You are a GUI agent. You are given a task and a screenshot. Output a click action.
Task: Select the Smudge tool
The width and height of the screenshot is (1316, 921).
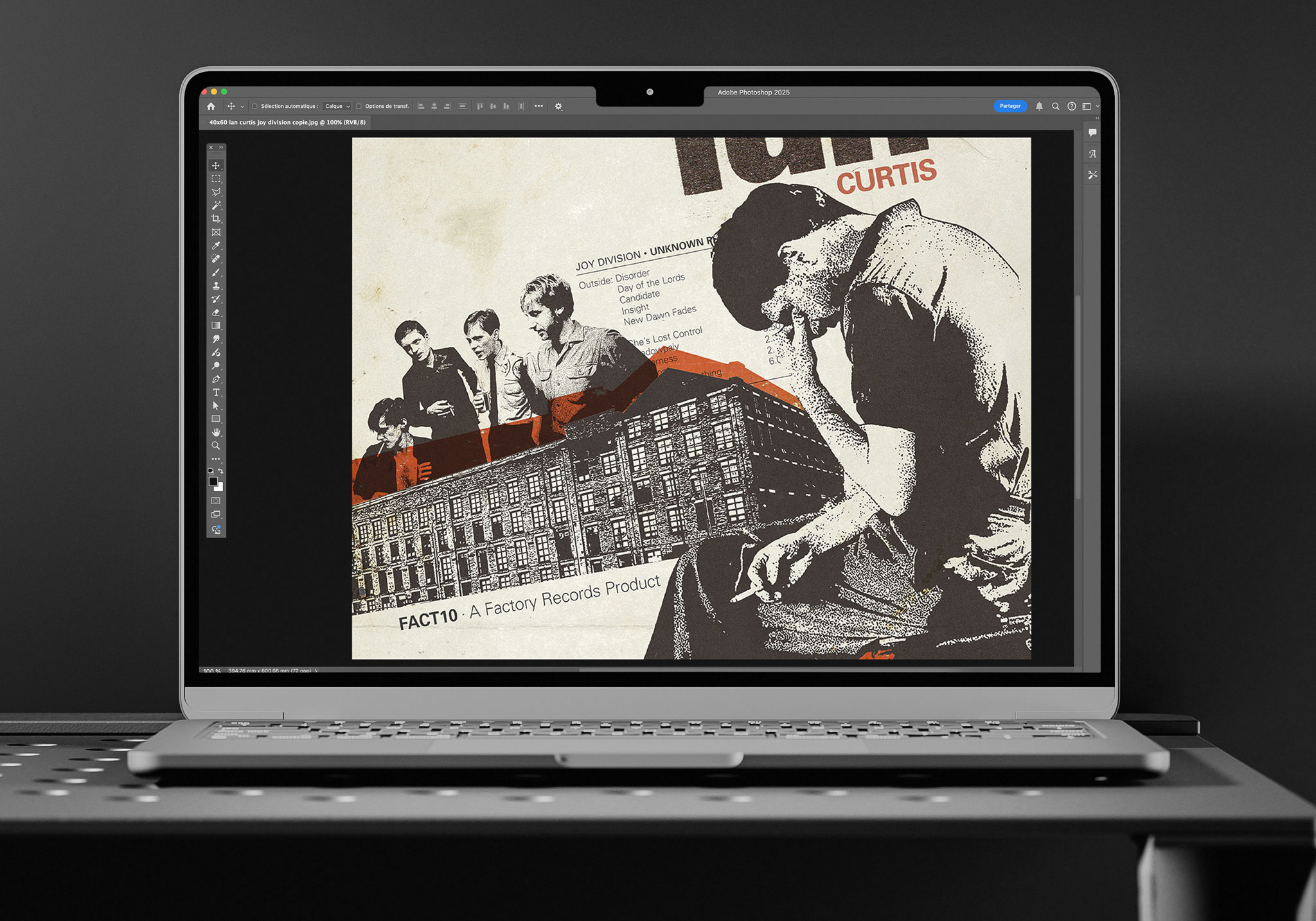tap(216, 339)
